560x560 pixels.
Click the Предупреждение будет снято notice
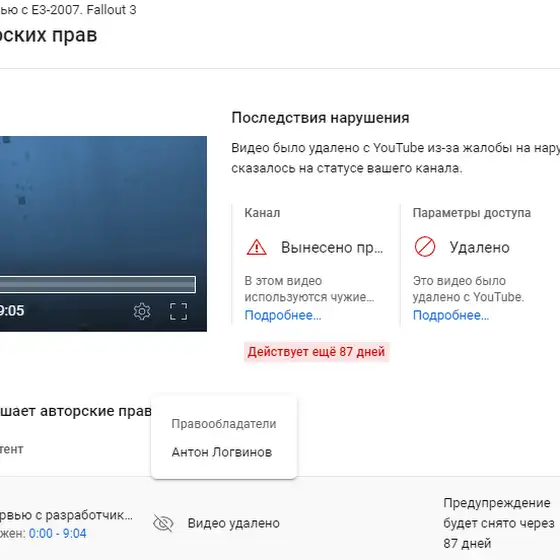coord(499,523)
